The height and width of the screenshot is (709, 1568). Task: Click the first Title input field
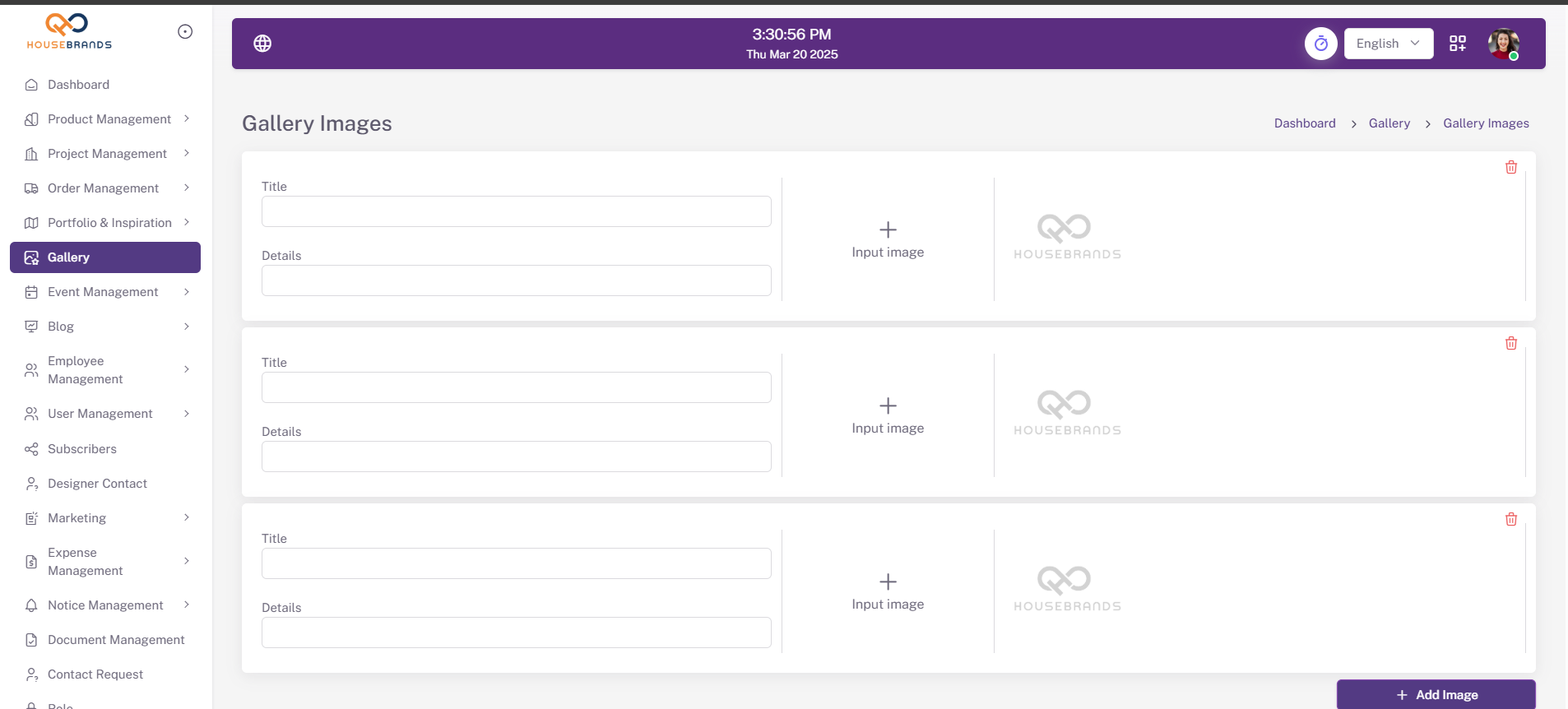click(516, 211)
